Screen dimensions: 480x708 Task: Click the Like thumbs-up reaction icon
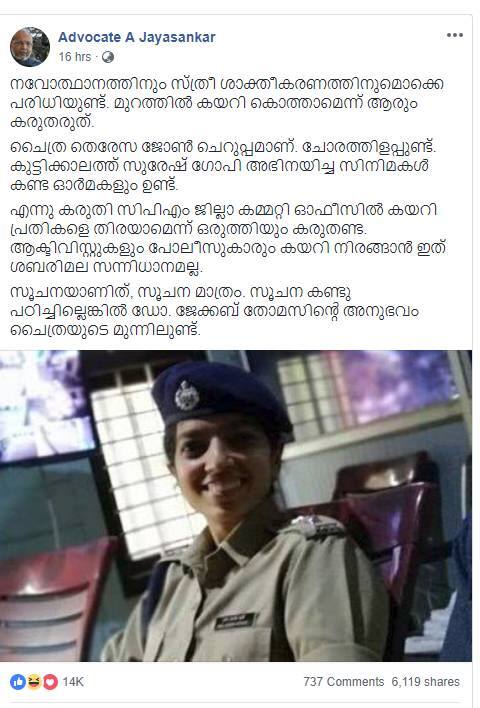[x=18, y=682]
